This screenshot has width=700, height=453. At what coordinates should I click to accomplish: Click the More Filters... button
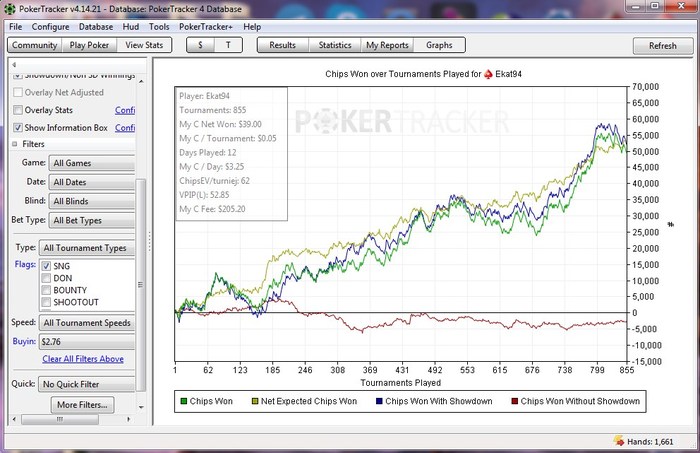[82, 405]
